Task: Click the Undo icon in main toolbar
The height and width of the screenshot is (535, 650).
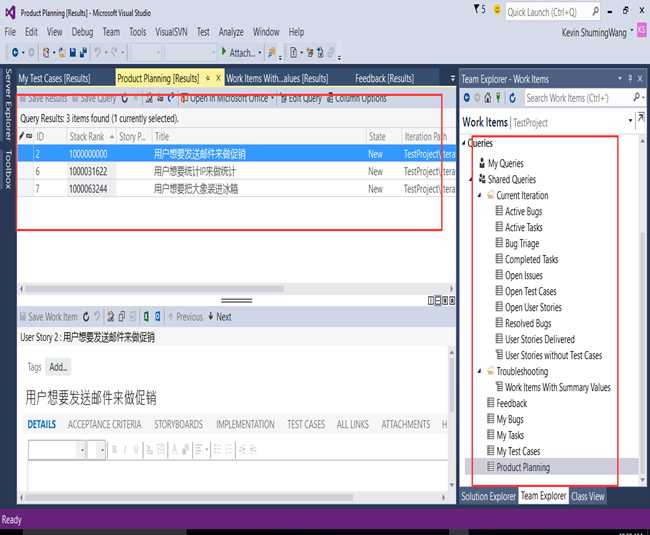Action: (97, 53)
